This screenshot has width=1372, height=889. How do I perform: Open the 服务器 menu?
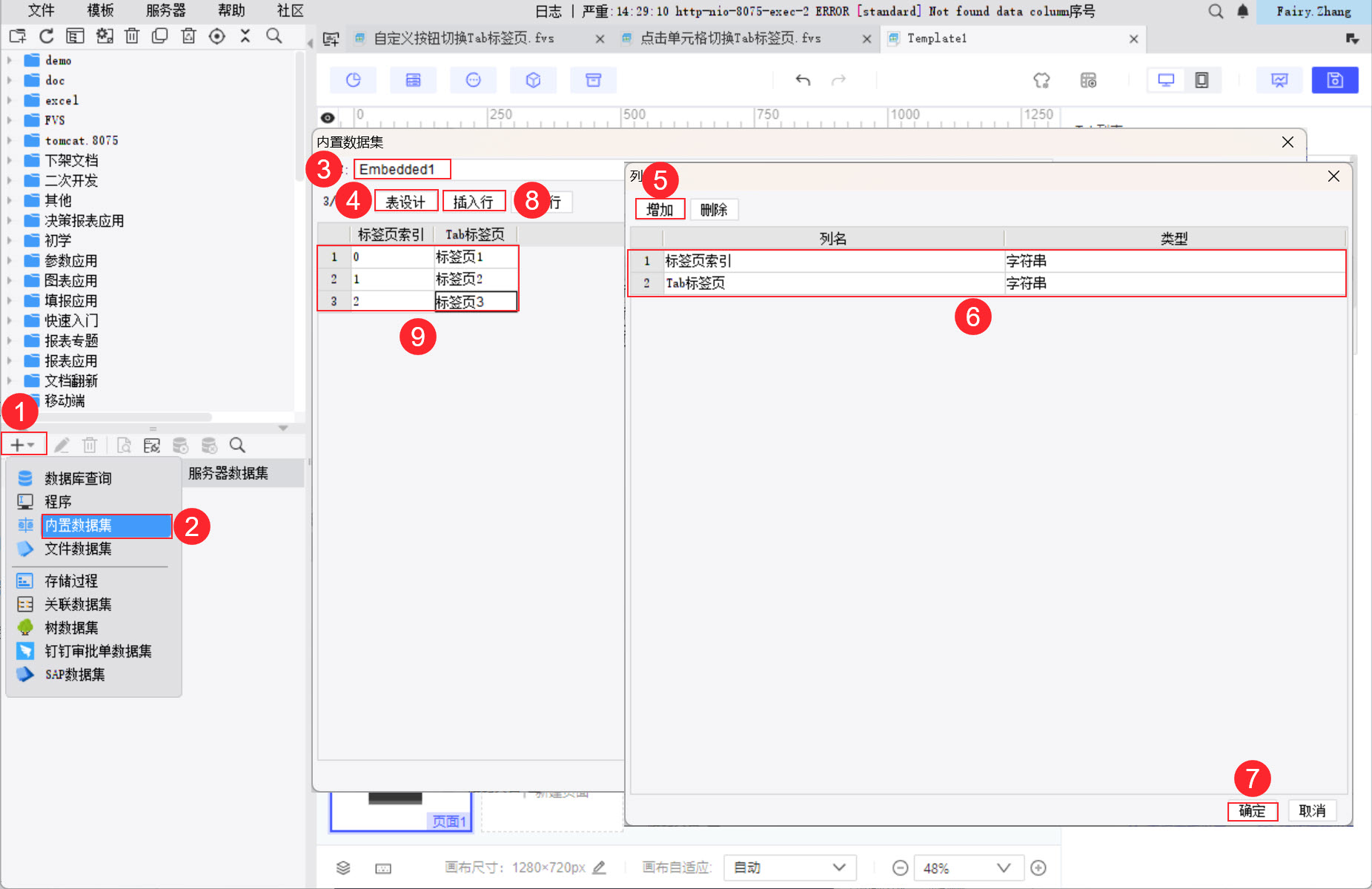click(165, 10)
